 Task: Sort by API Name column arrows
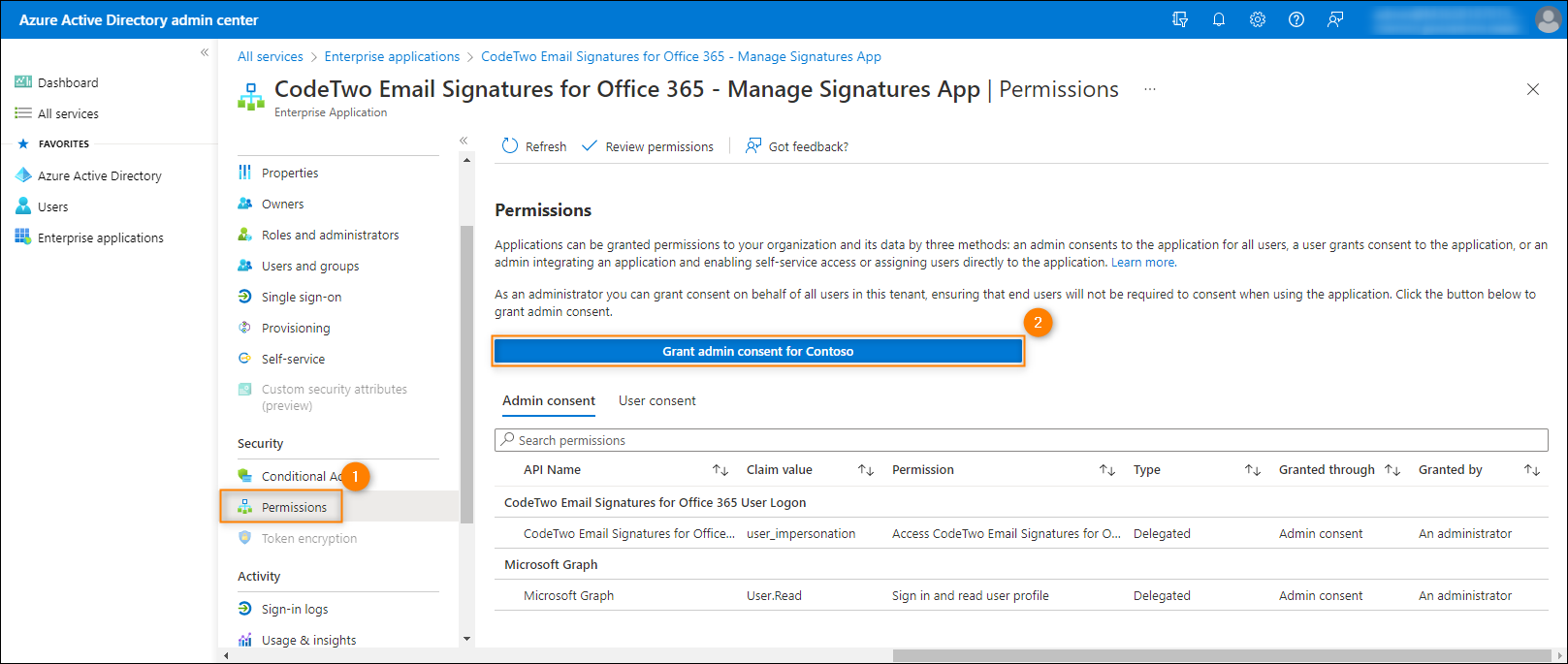click(x=720, y=470)
